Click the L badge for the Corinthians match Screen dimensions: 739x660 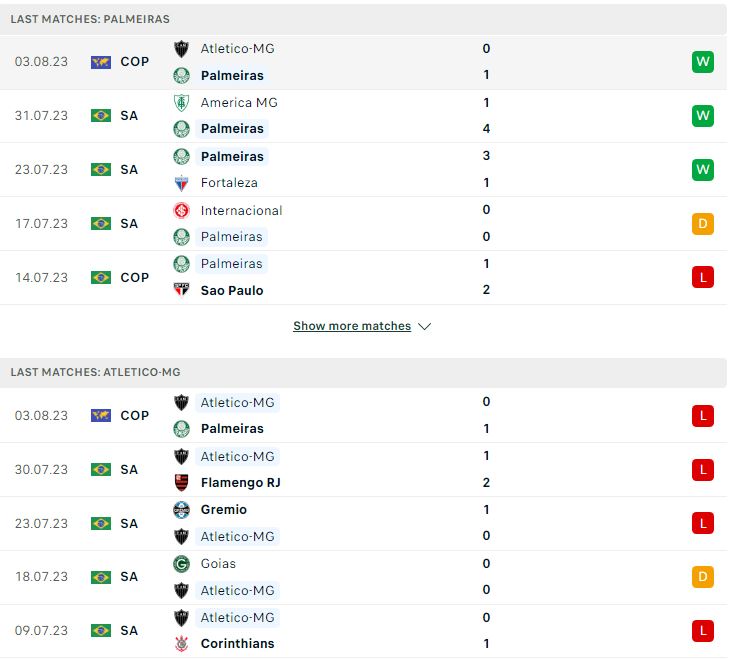703,631
